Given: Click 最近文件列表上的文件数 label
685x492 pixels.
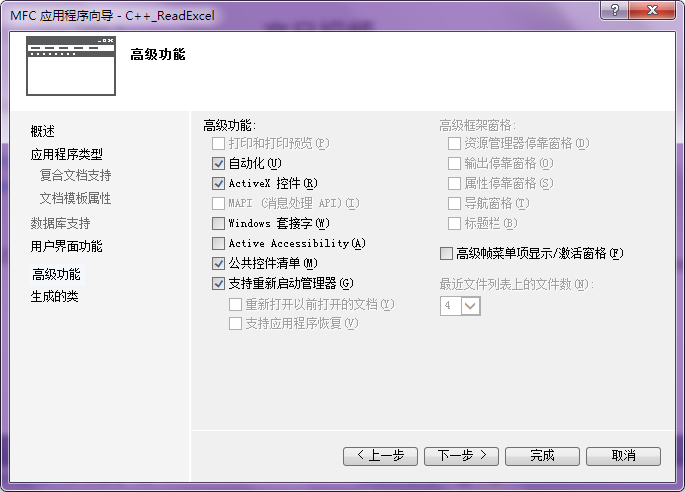Looking at the screenshot, I should coord(516,284).
